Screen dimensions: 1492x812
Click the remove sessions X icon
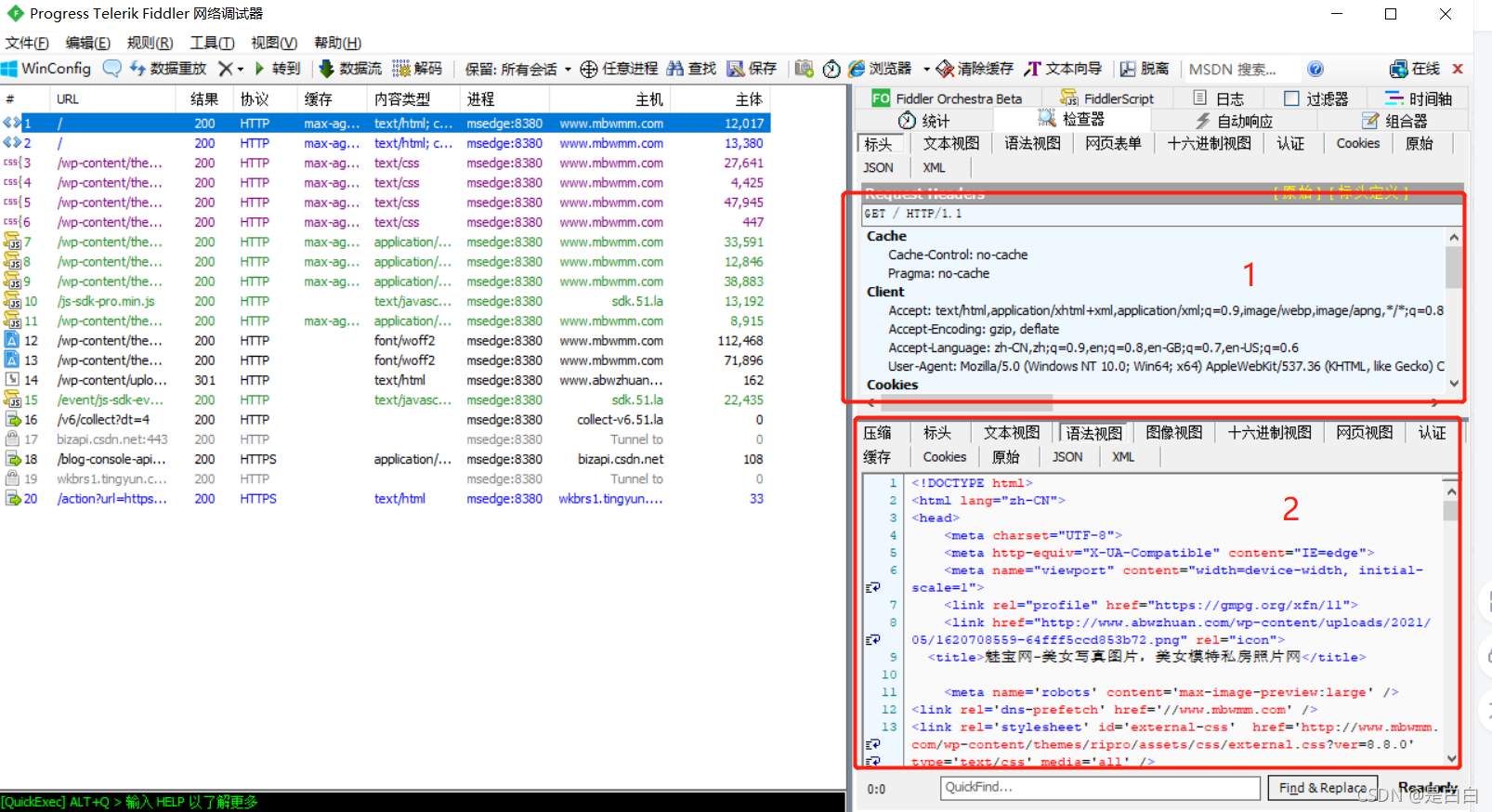pos(225,69)
